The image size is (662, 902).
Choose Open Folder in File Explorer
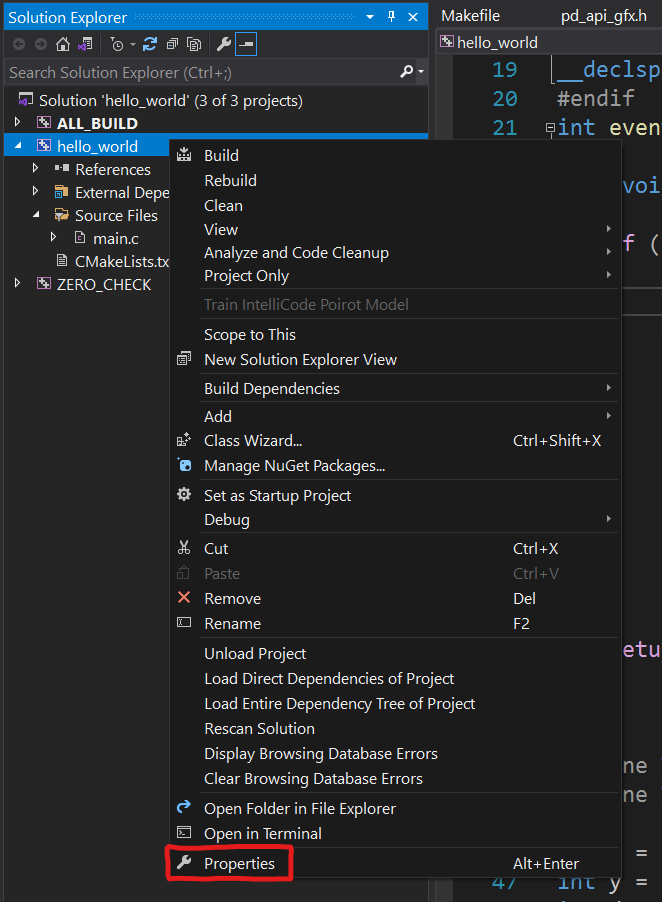click(395, 808)
